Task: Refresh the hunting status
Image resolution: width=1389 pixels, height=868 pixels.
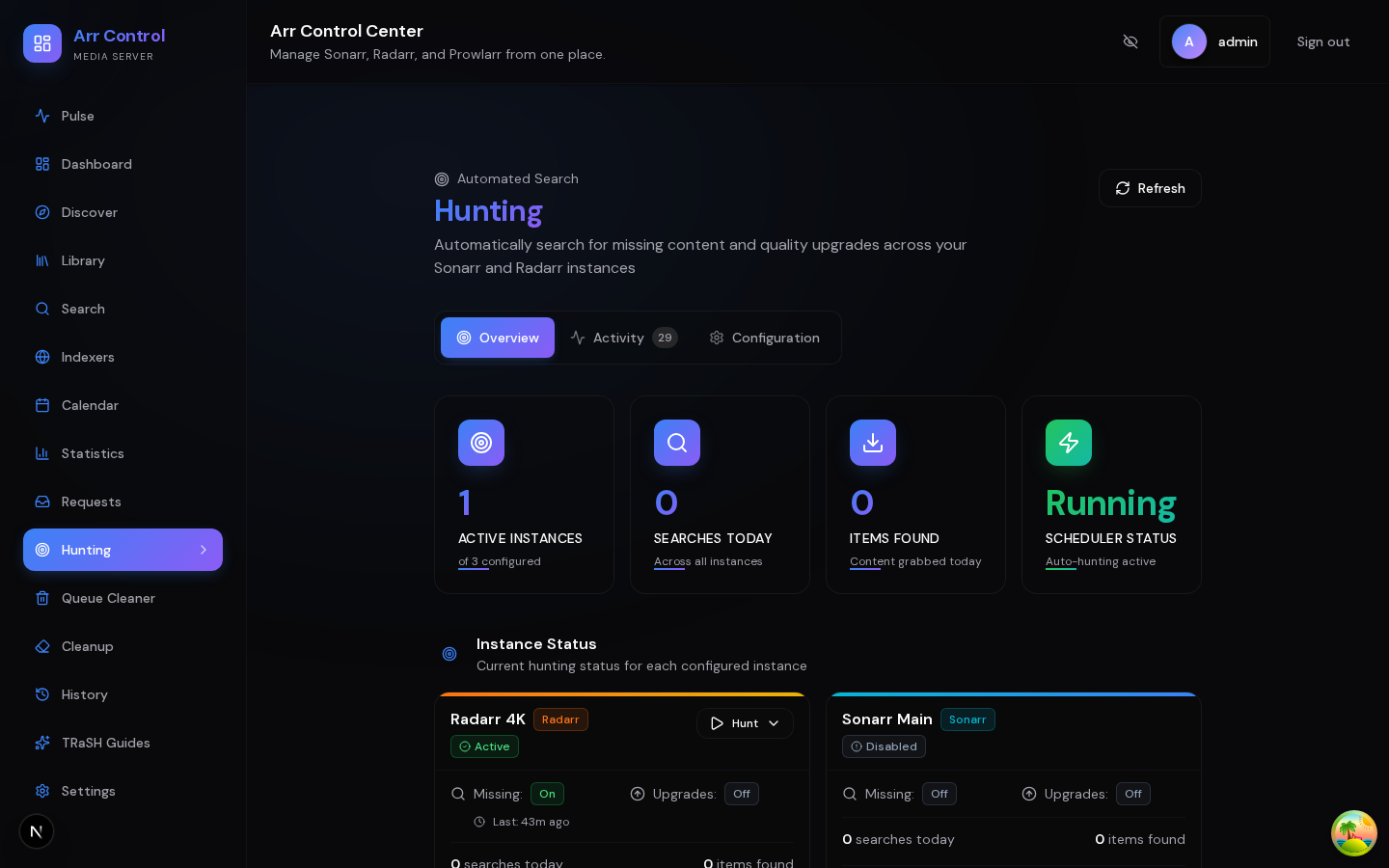Action: 1150,188
